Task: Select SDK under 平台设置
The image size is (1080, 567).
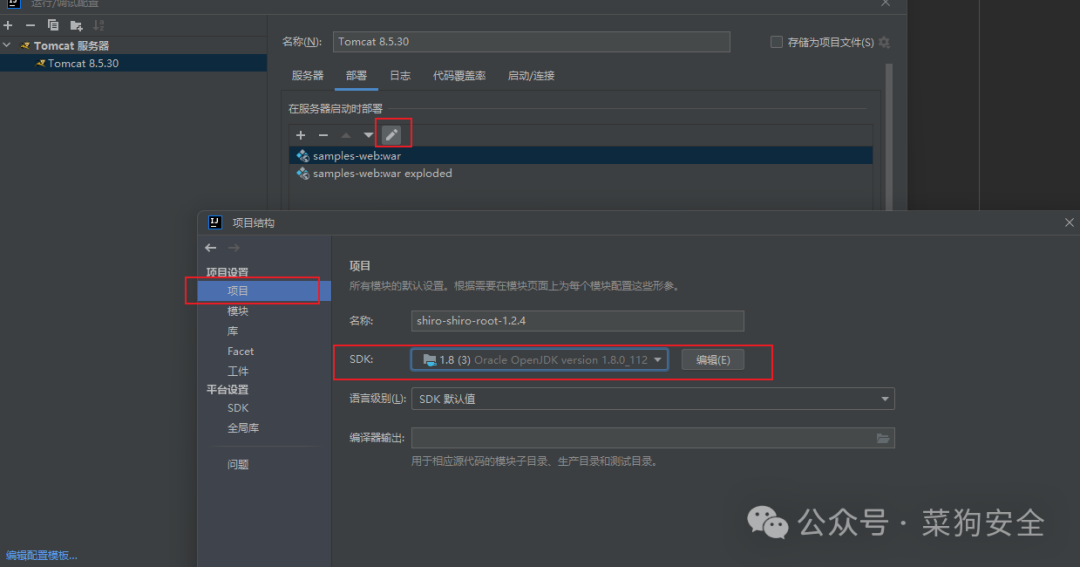Action: click(238, 408)
